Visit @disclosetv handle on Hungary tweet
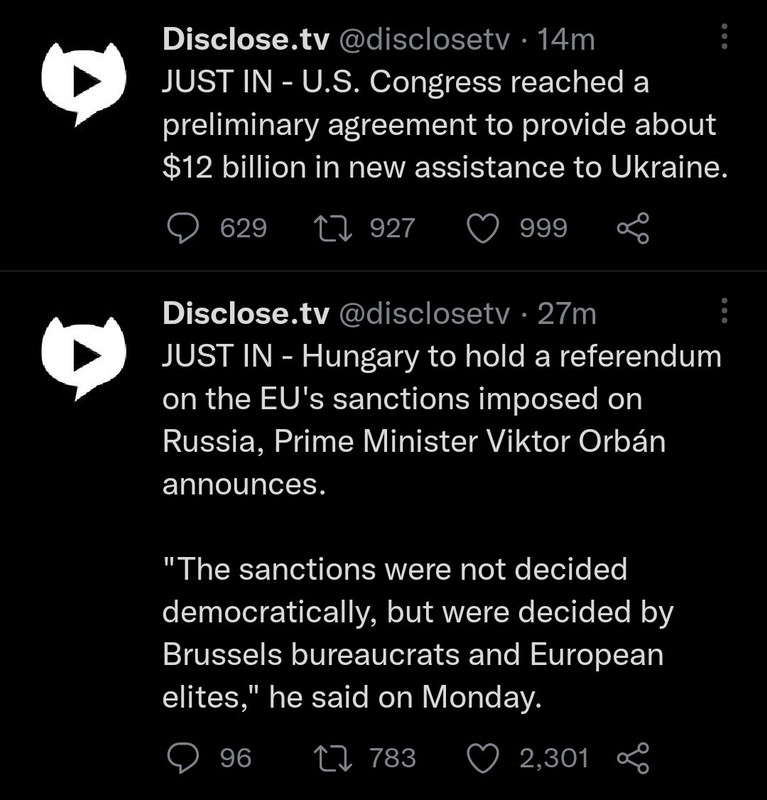 [x=424, y=313]
